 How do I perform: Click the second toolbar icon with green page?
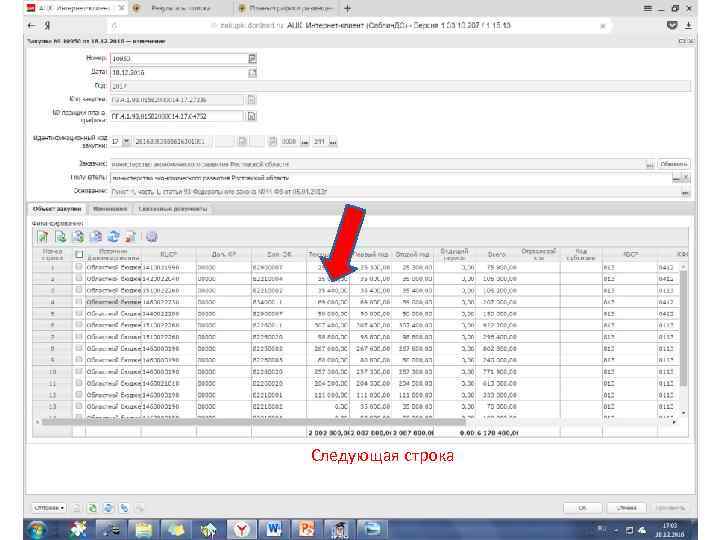[61, 236]
